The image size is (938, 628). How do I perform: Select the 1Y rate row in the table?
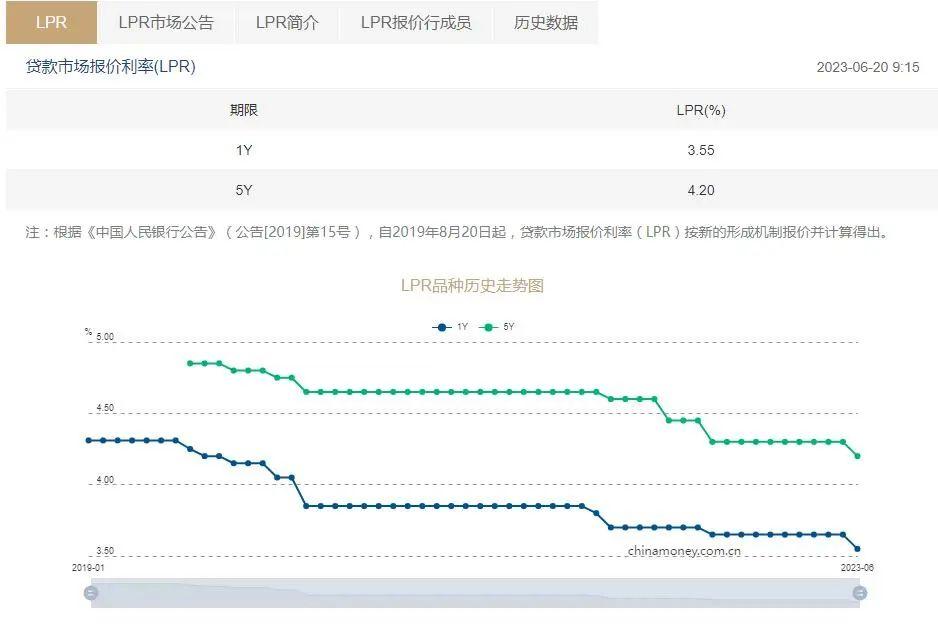(x=469, y=150)
